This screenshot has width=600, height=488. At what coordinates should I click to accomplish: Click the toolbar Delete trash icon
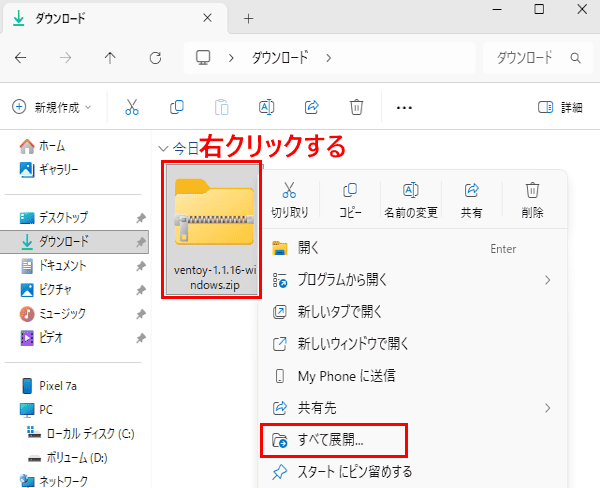coord(356,107)
